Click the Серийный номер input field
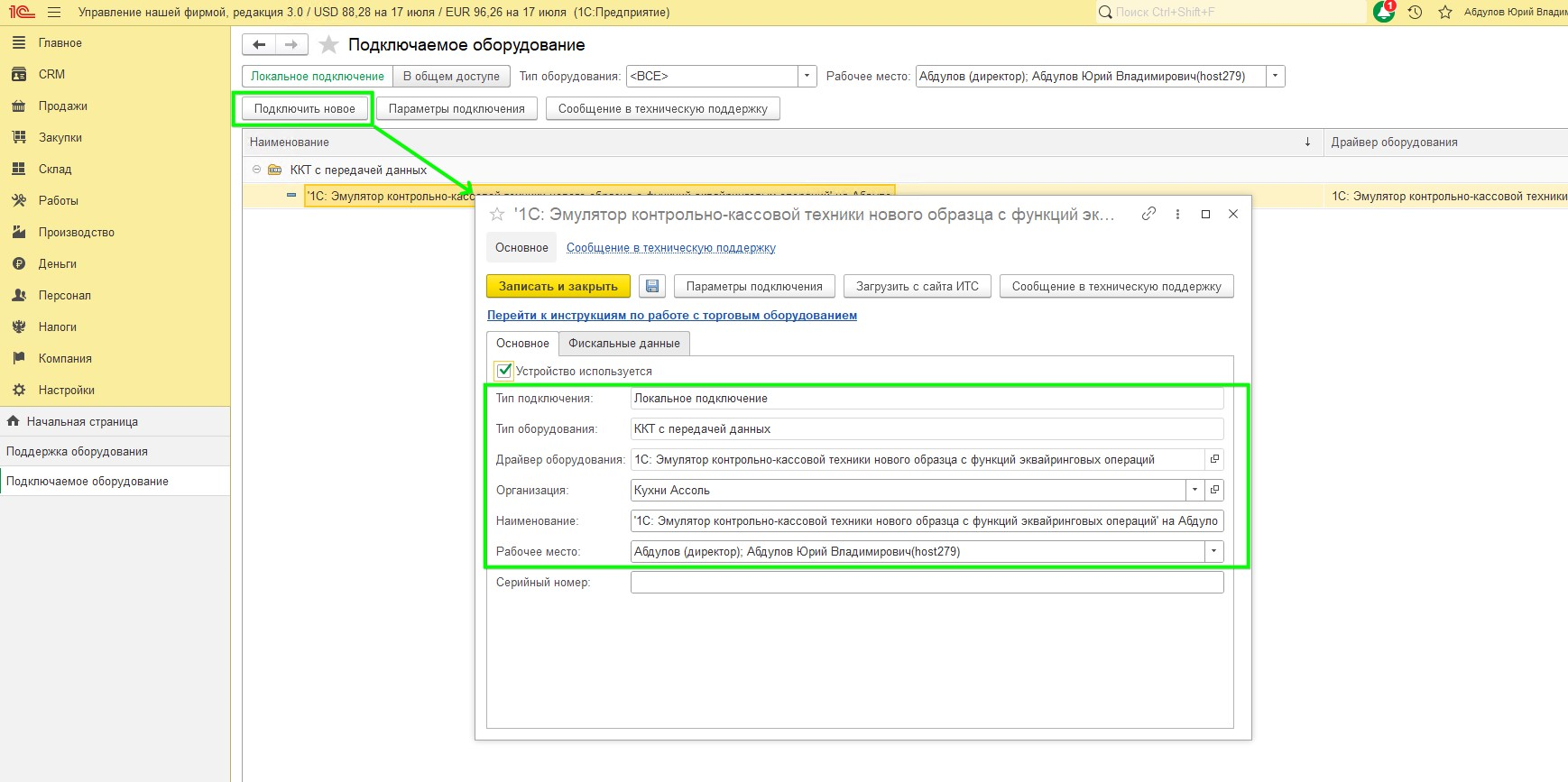This screenshot has height=782, width=1568. coord(927,583)
